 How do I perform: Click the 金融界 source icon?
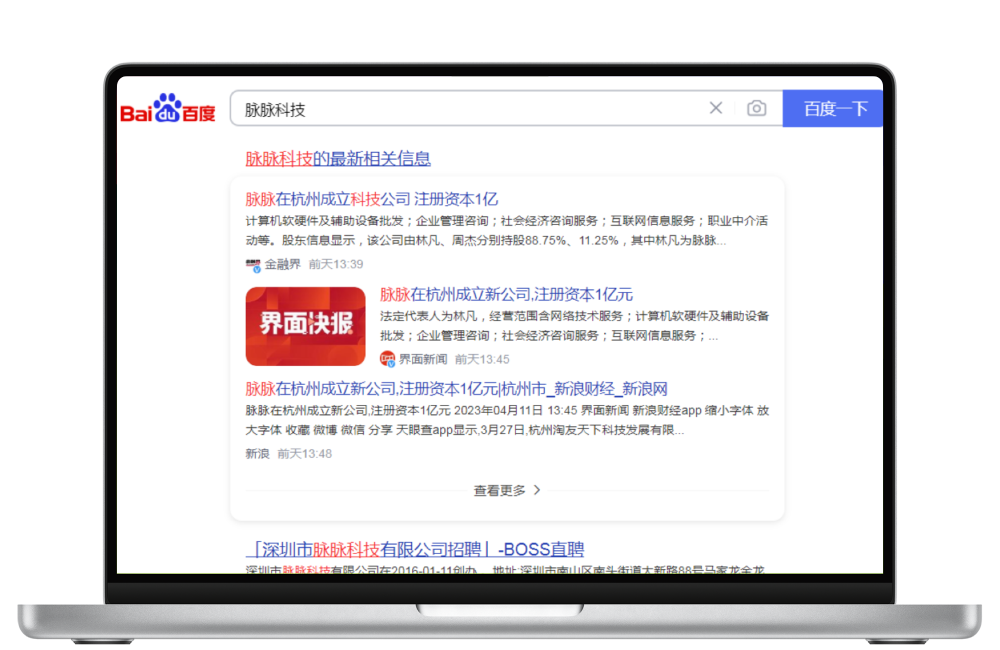(x=253, y=265)
